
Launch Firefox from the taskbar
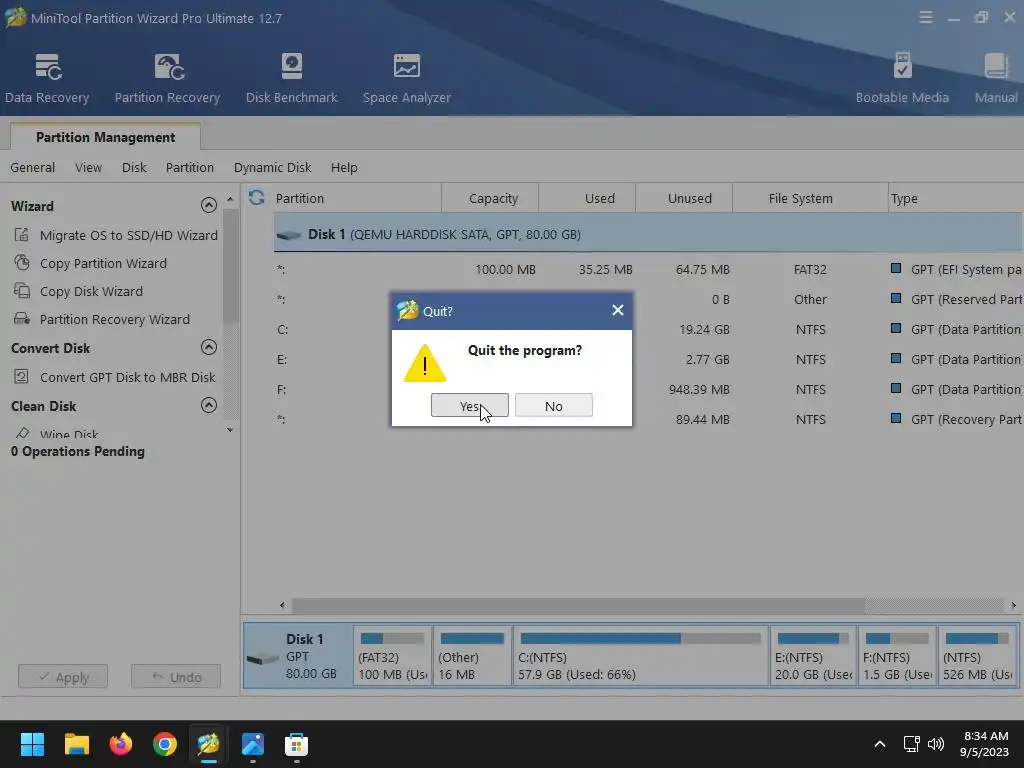pyautogui.click(x=121, y=744)
